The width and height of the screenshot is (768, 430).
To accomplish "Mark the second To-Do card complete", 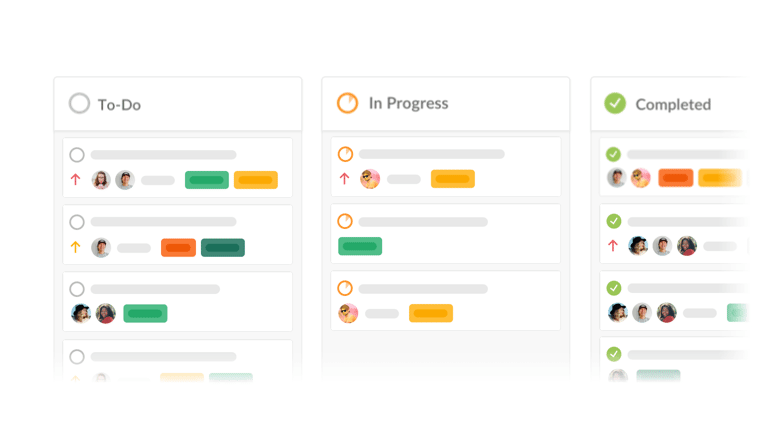I will pyautogui.click(x=77, y=222).
